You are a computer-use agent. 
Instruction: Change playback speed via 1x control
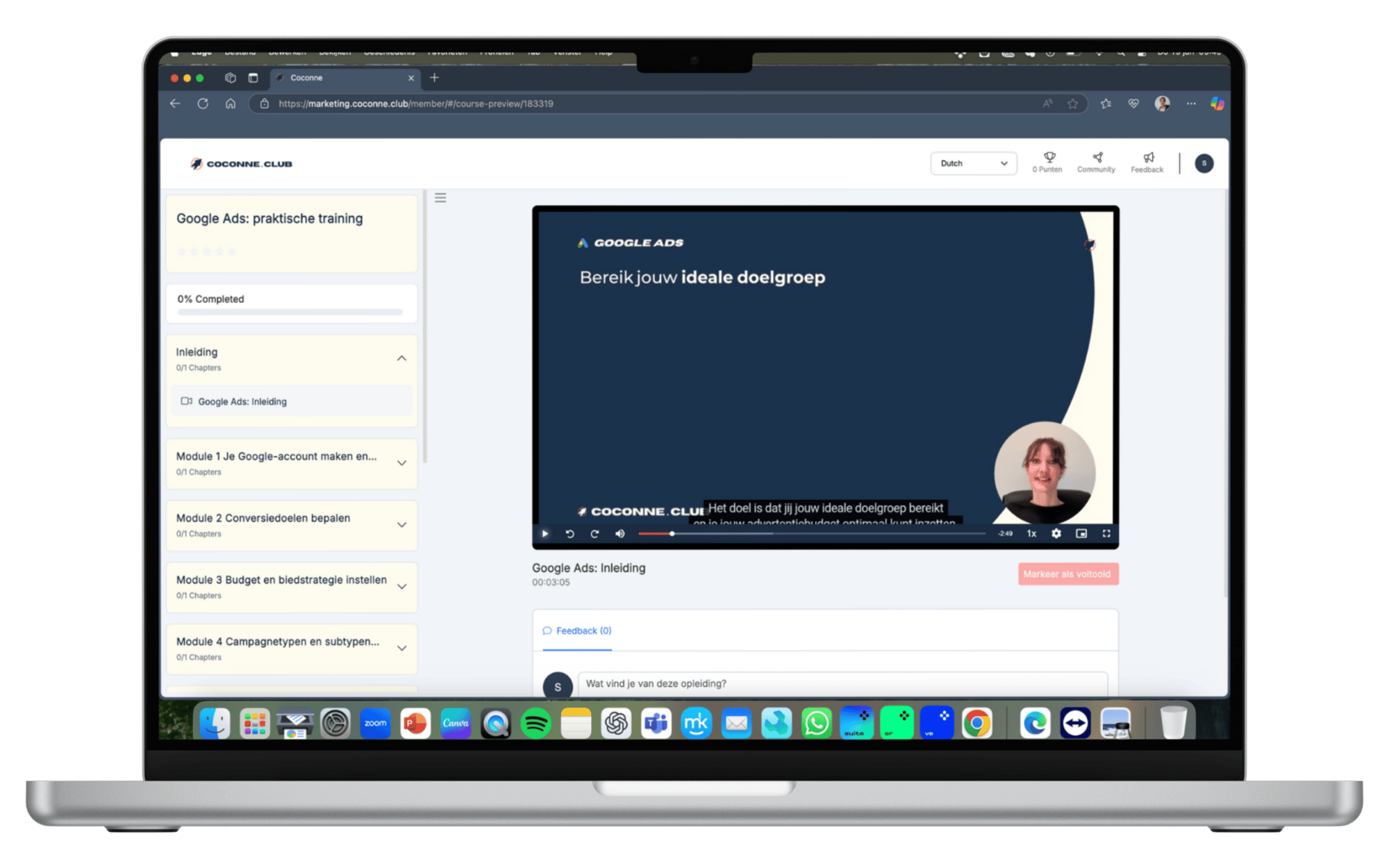(1032, 533)
